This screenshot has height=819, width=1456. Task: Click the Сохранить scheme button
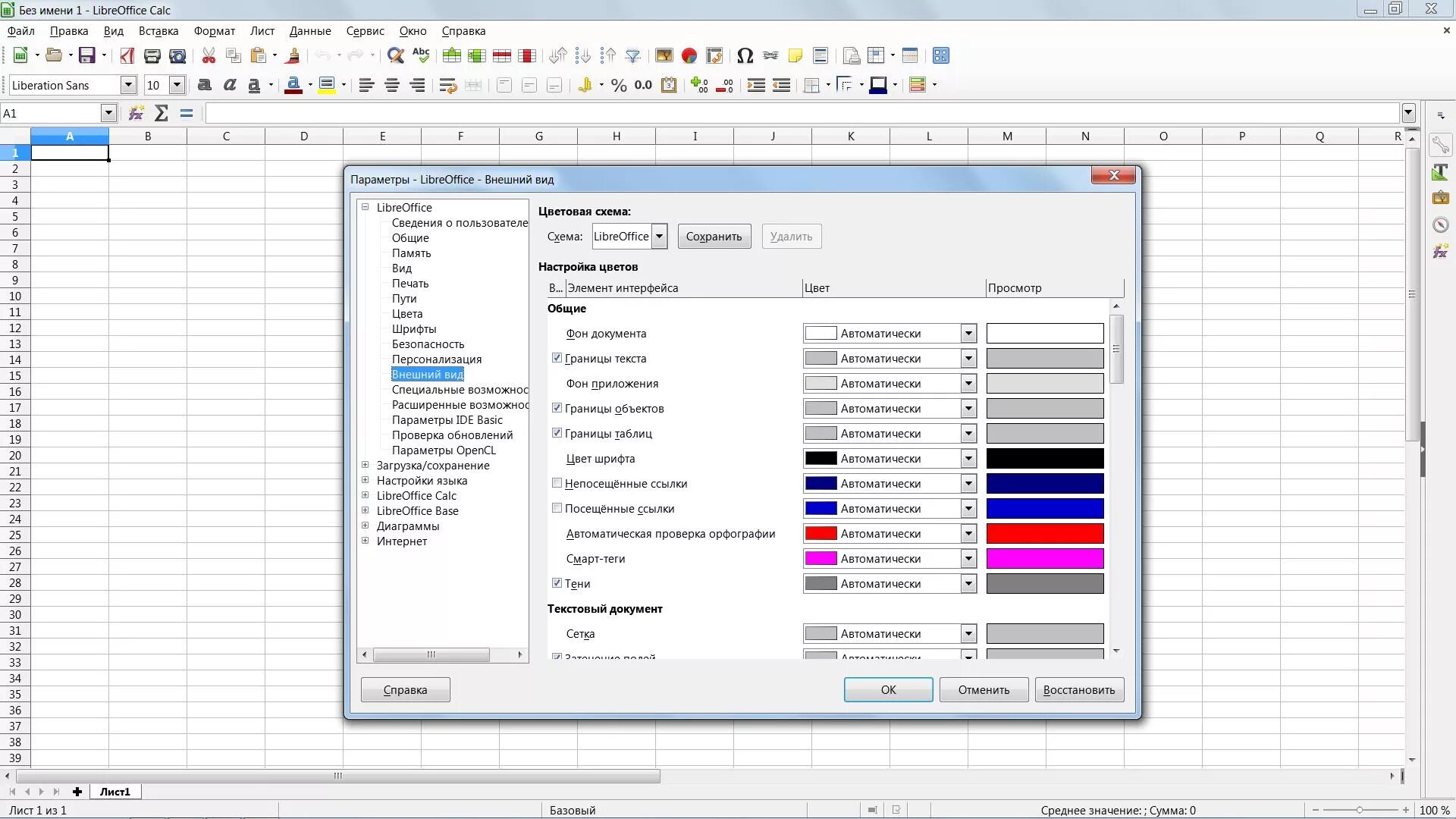tap(714, 237)
